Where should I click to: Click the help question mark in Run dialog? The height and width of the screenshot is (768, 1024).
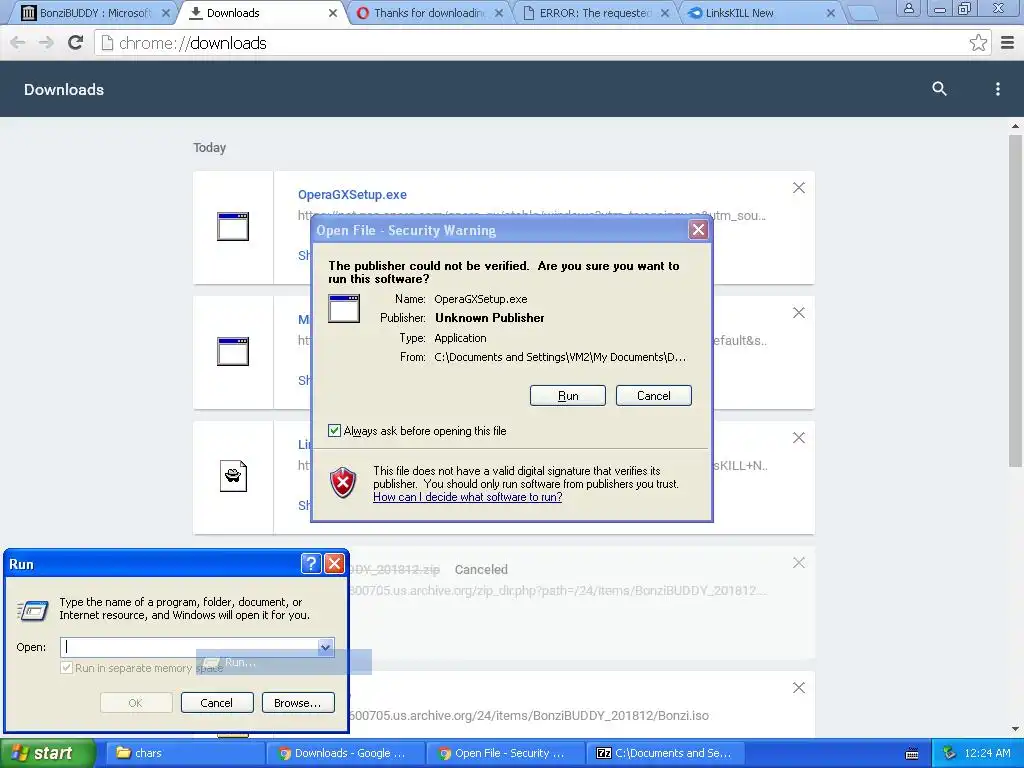coord(311,564)
